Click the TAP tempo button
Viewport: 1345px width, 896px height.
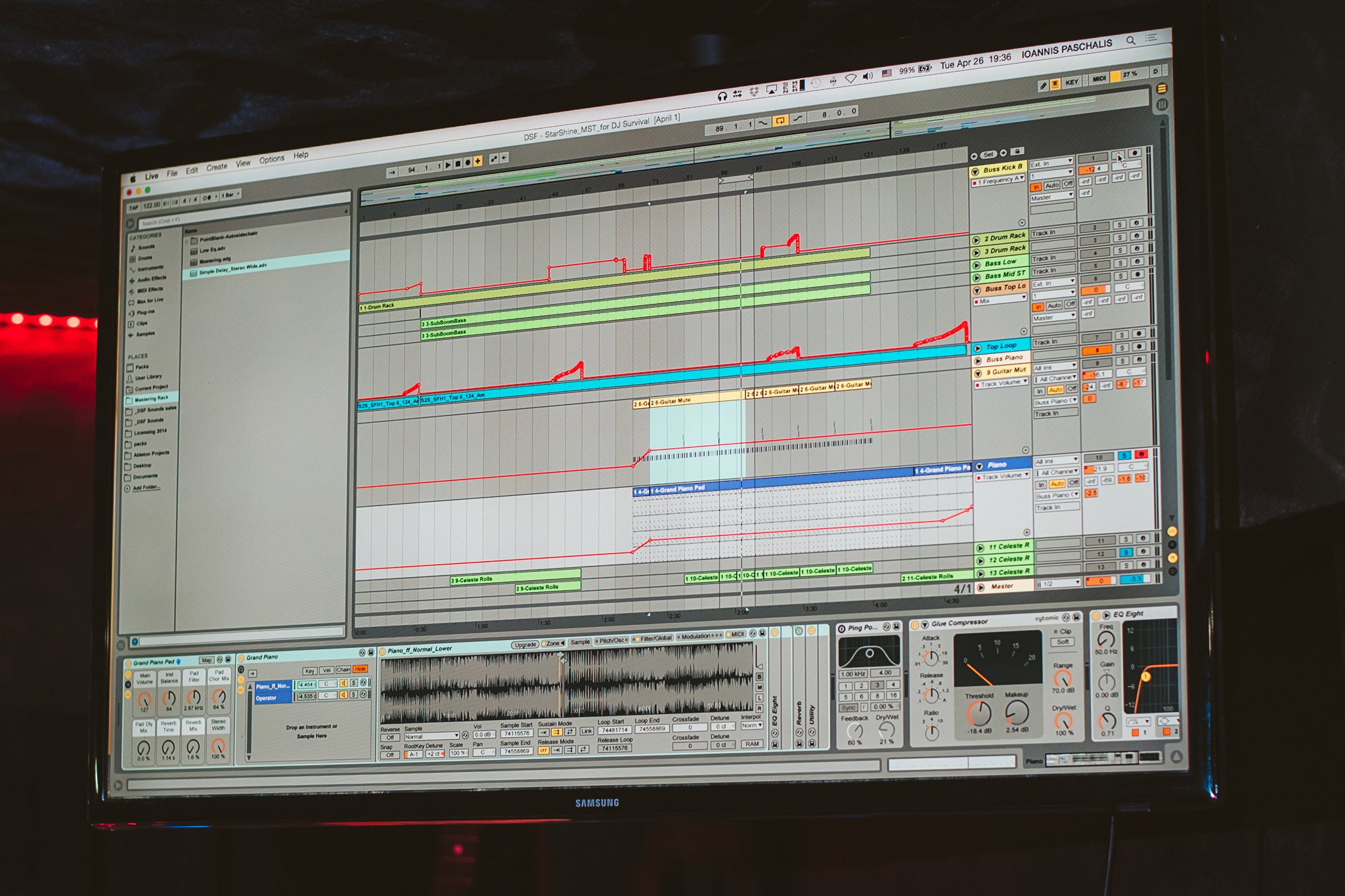click(x=134, y=207)
